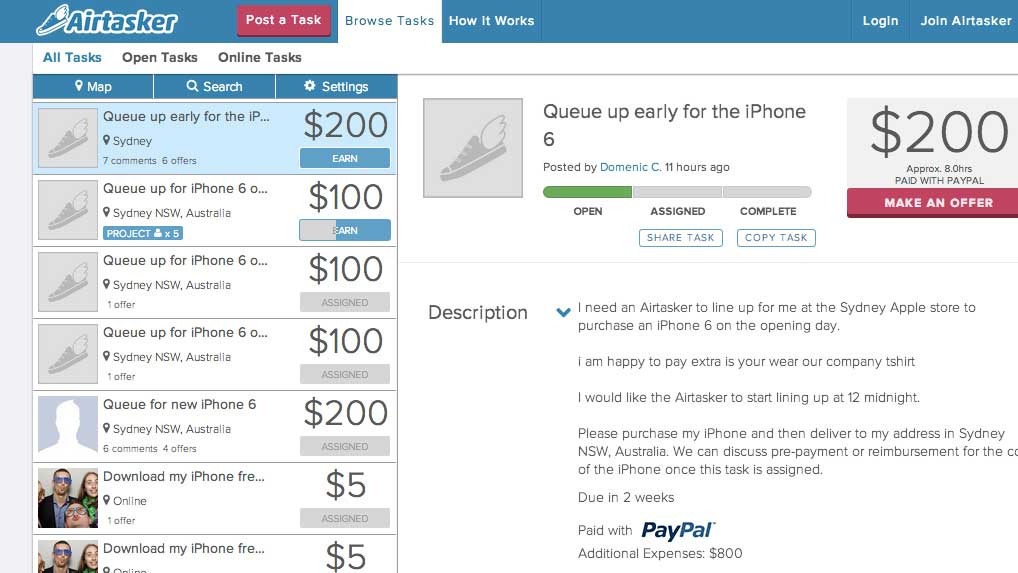
Task: Click the Share Task button
Action: coord(680,238)
